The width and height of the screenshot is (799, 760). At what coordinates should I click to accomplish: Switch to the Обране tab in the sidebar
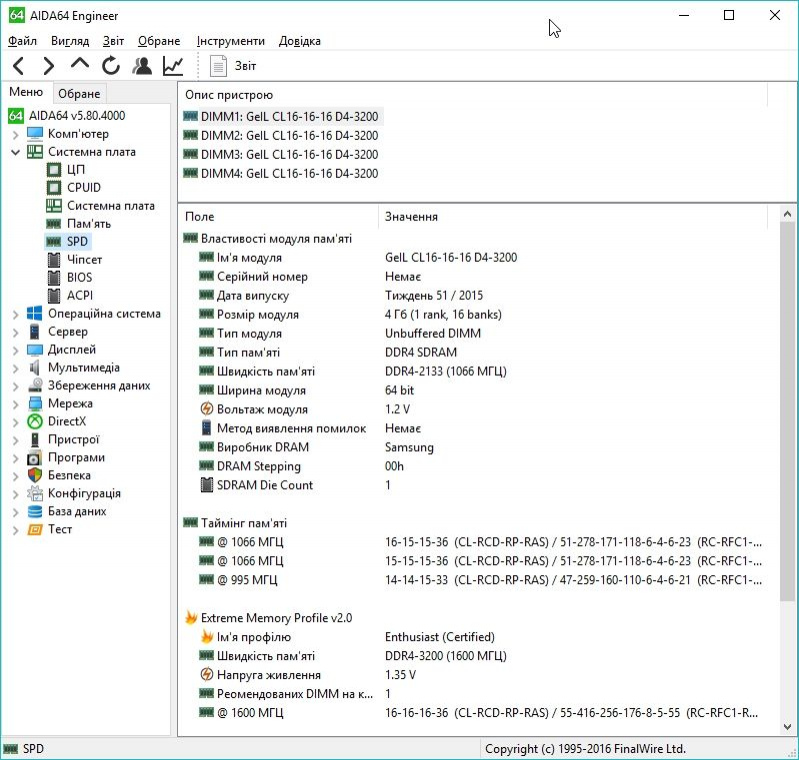point(79,94)
